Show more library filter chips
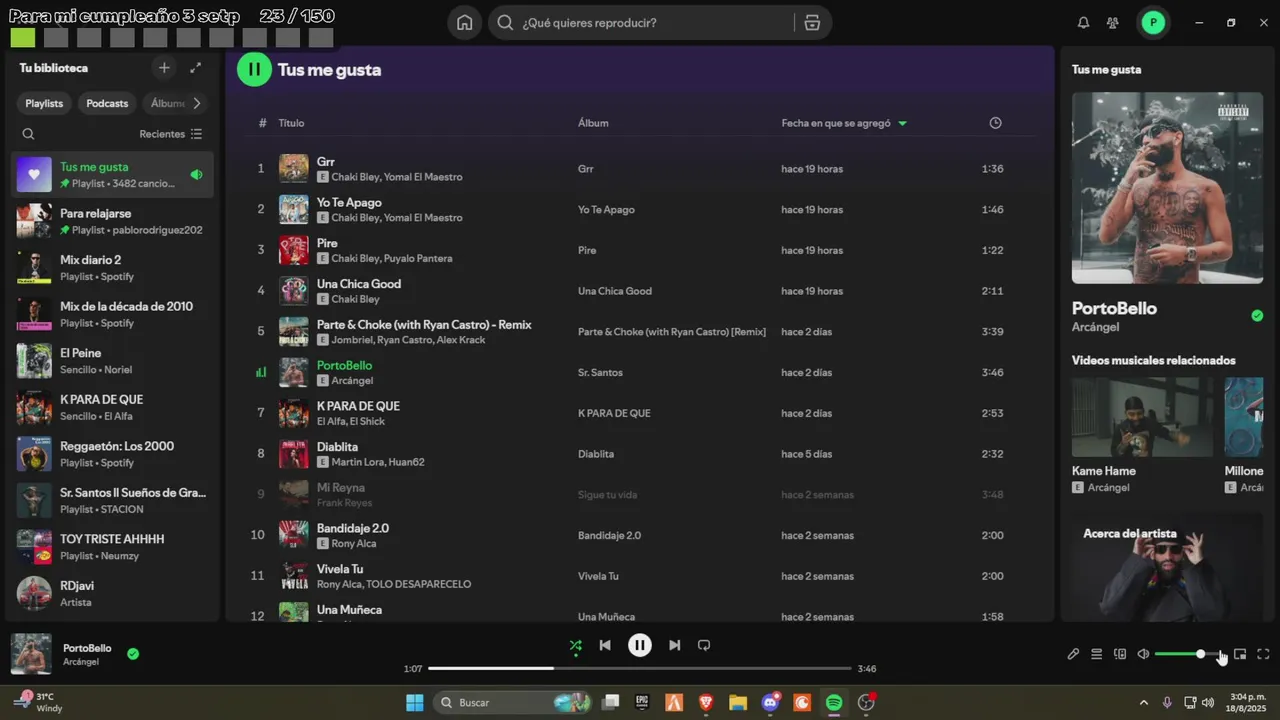 pos(197,103)
